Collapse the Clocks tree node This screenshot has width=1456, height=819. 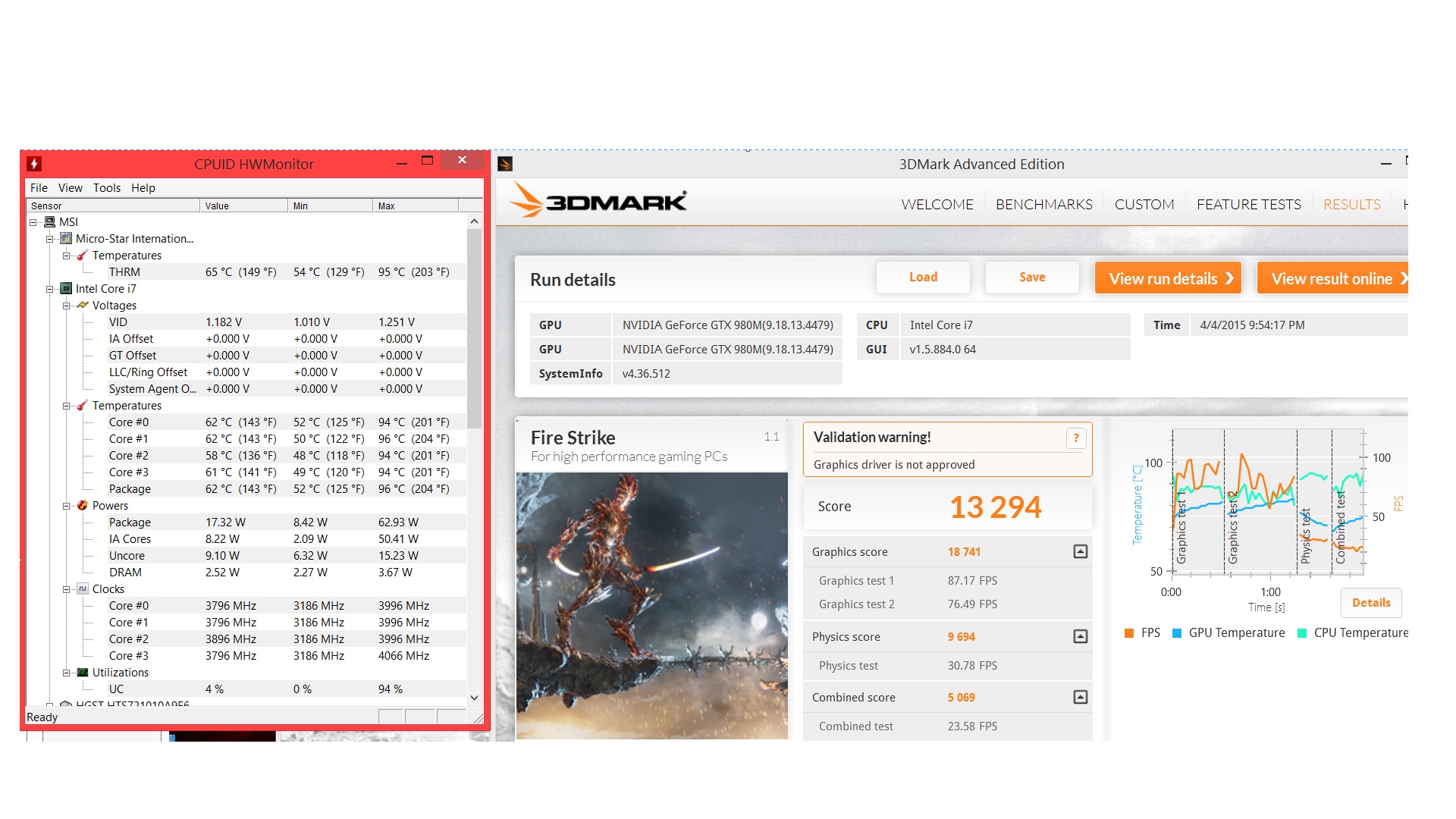click(x=67, y=589)
